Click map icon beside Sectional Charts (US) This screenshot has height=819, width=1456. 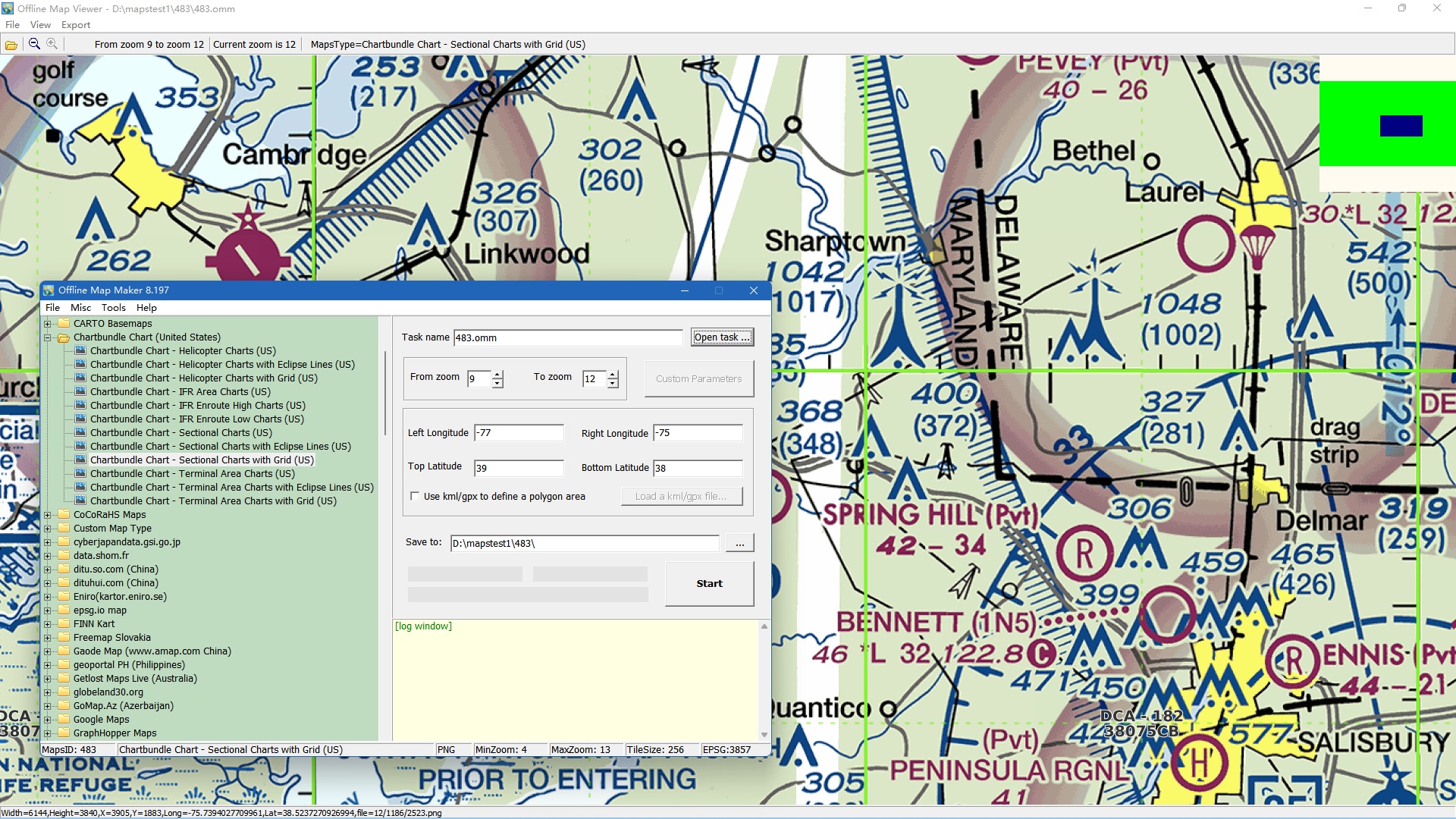tap(80, 433)
